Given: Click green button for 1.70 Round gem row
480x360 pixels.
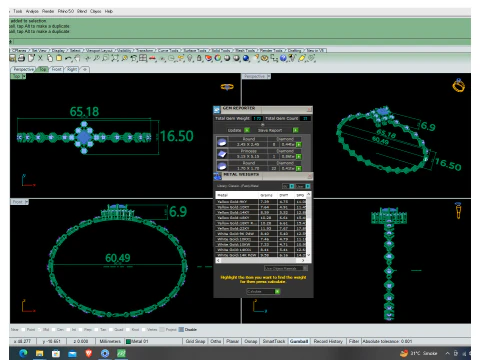Looking at the screenshot, I should (298, 168).
